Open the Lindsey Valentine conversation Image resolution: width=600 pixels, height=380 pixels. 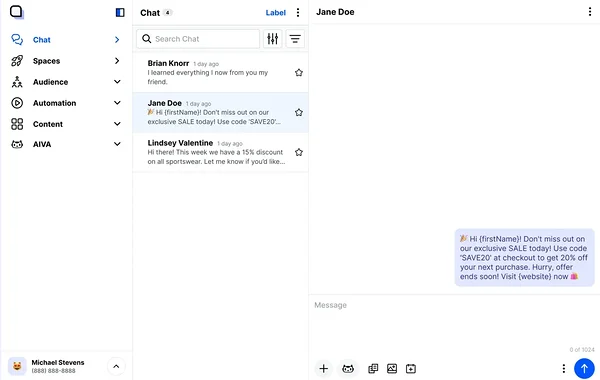point(220,152)
